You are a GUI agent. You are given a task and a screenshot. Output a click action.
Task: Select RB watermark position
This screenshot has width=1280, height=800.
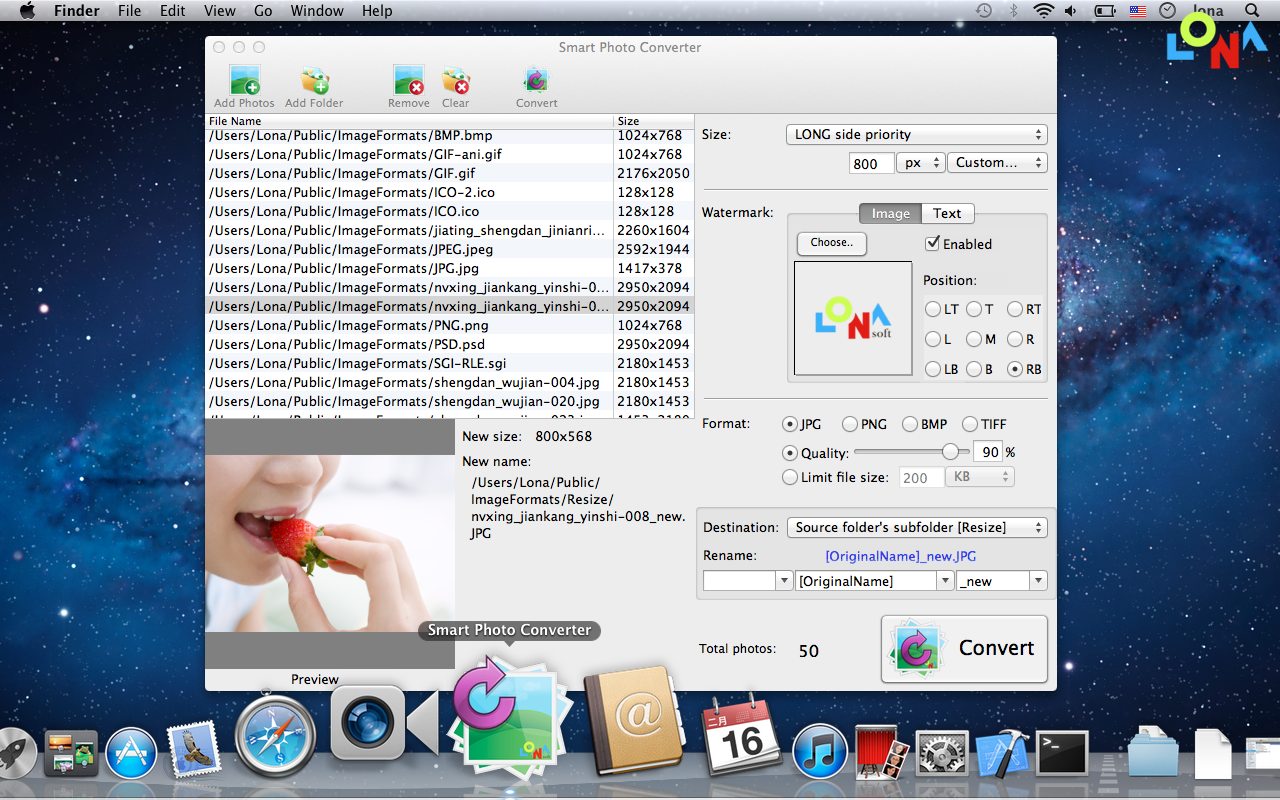pyautogui.click(x=1015, y=369)
